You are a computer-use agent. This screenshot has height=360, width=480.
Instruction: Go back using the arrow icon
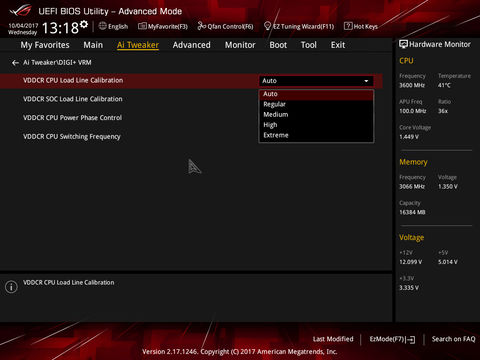click(15, 63)
